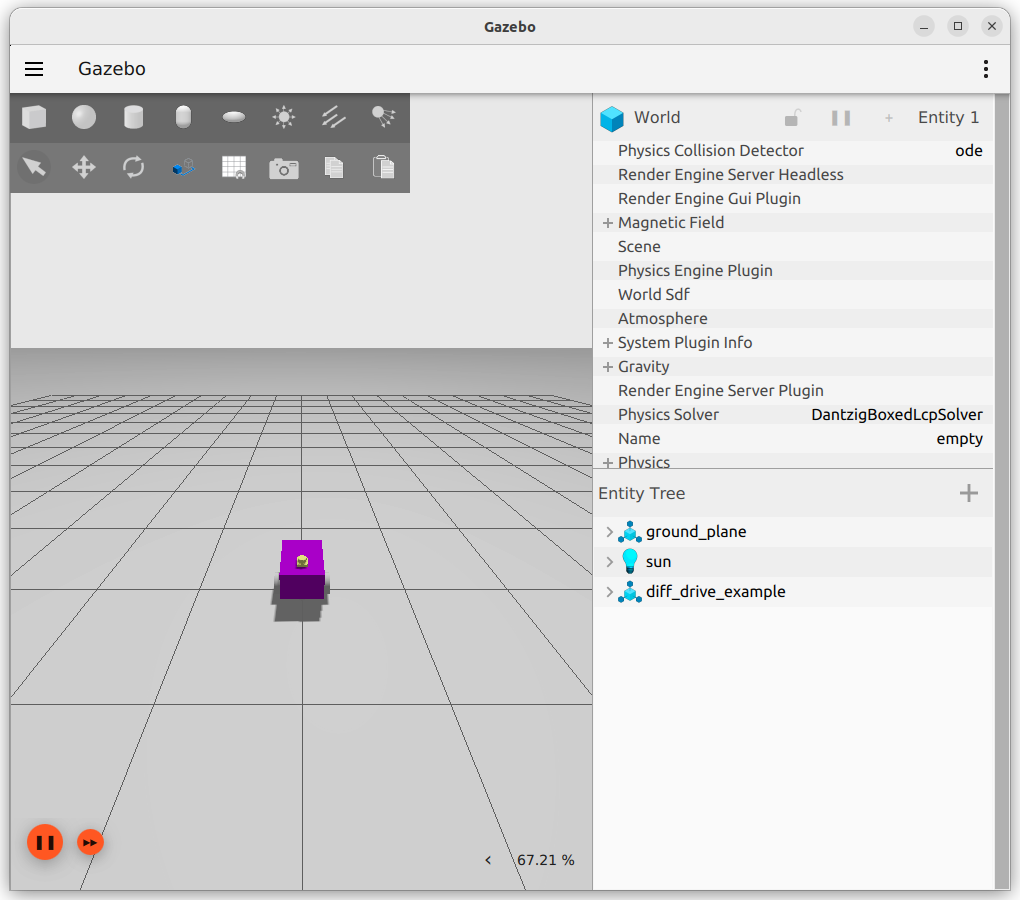Insert a sphere shape
This screenshot has height=900, width=1020.
84,118
